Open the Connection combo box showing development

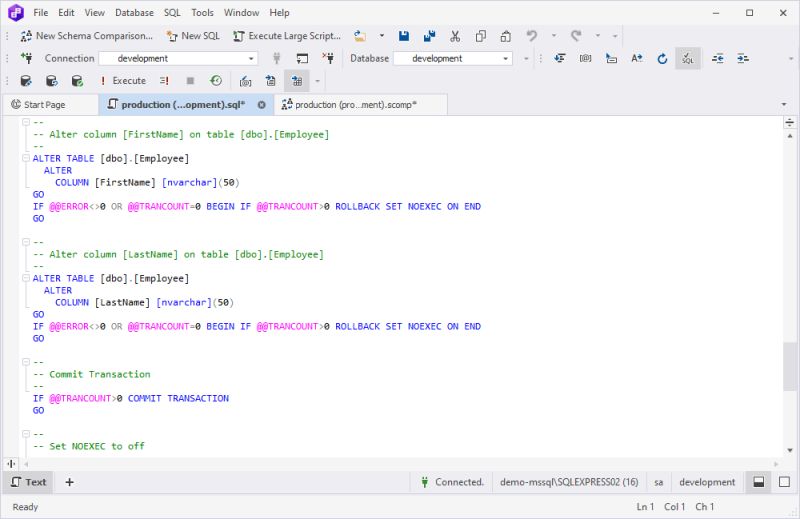coord(178,58)
